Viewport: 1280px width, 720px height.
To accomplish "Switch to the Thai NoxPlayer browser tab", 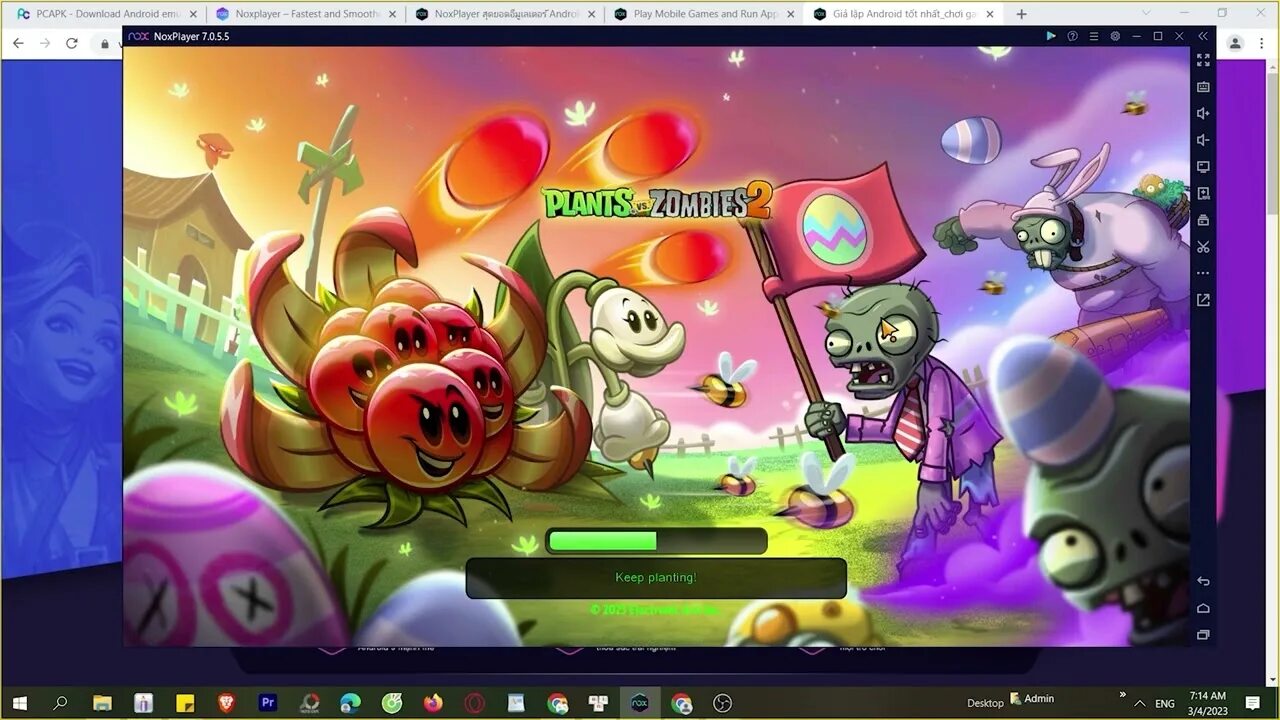I will 505,14.
